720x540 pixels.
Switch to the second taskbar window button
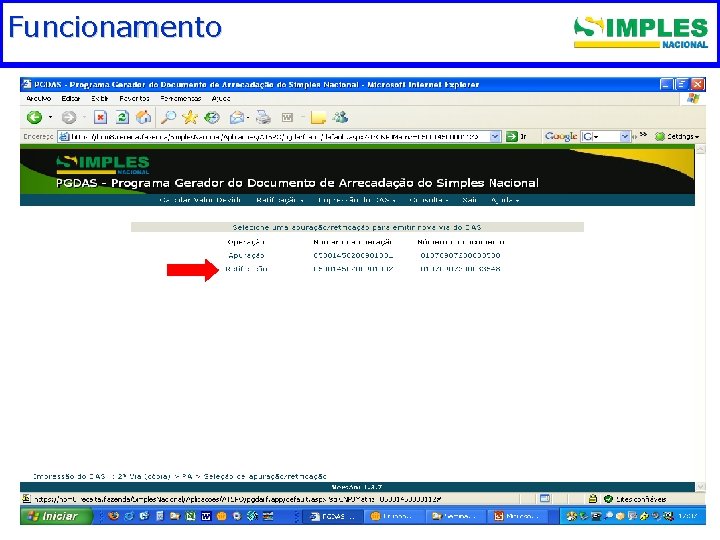pos(395,516)
